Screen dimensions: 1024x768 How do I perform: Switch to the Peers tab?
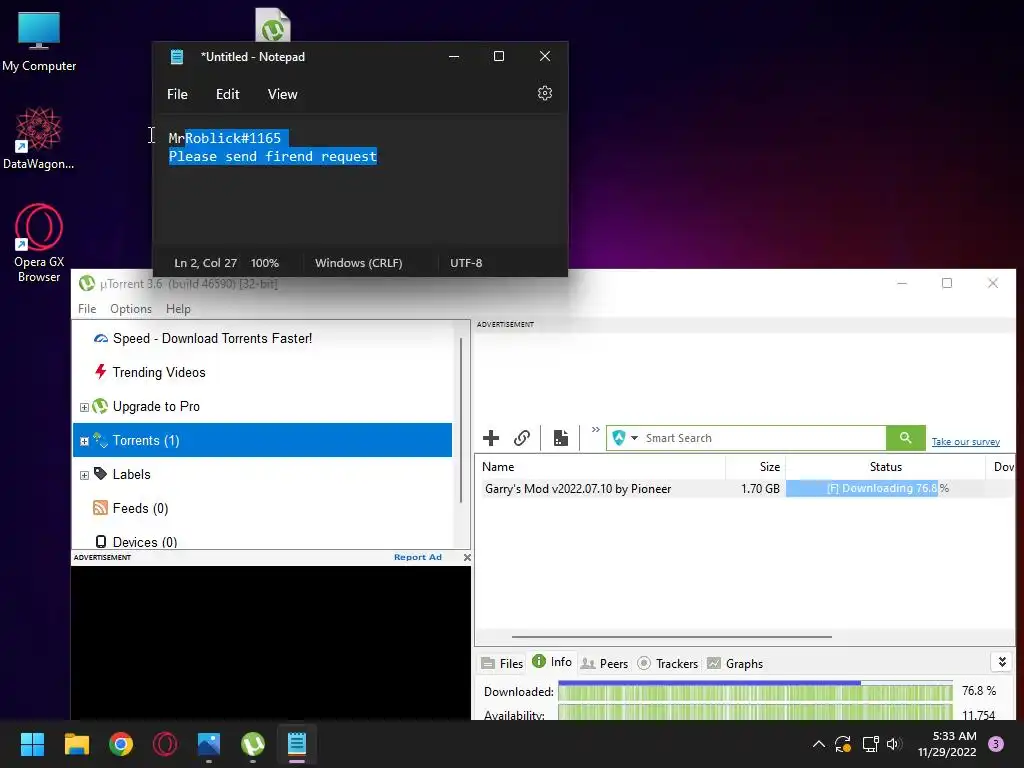(x=604, y=664)
